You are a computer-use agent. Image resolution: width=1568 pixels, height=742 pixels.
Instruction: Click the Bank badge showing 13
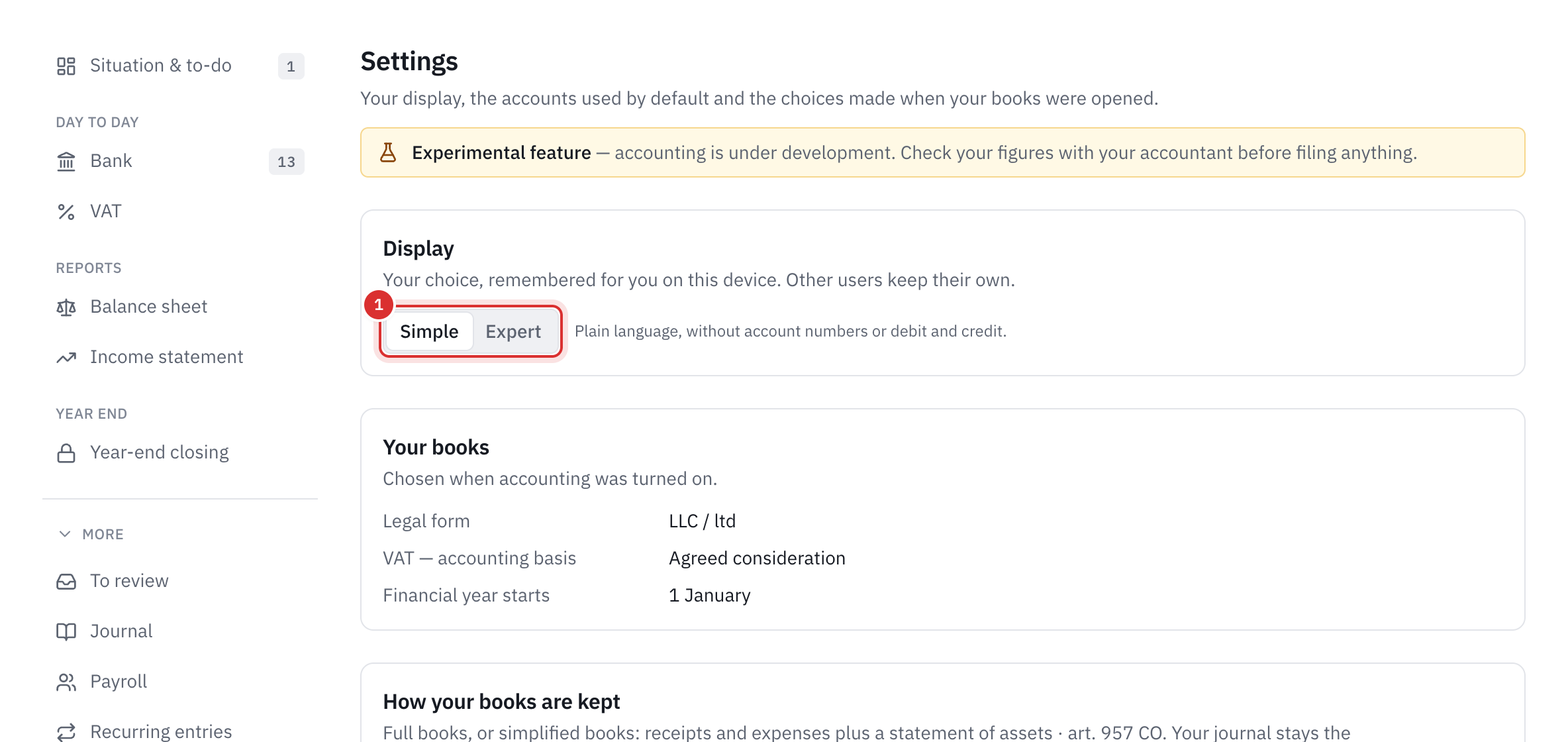click(x=287, y=162)
